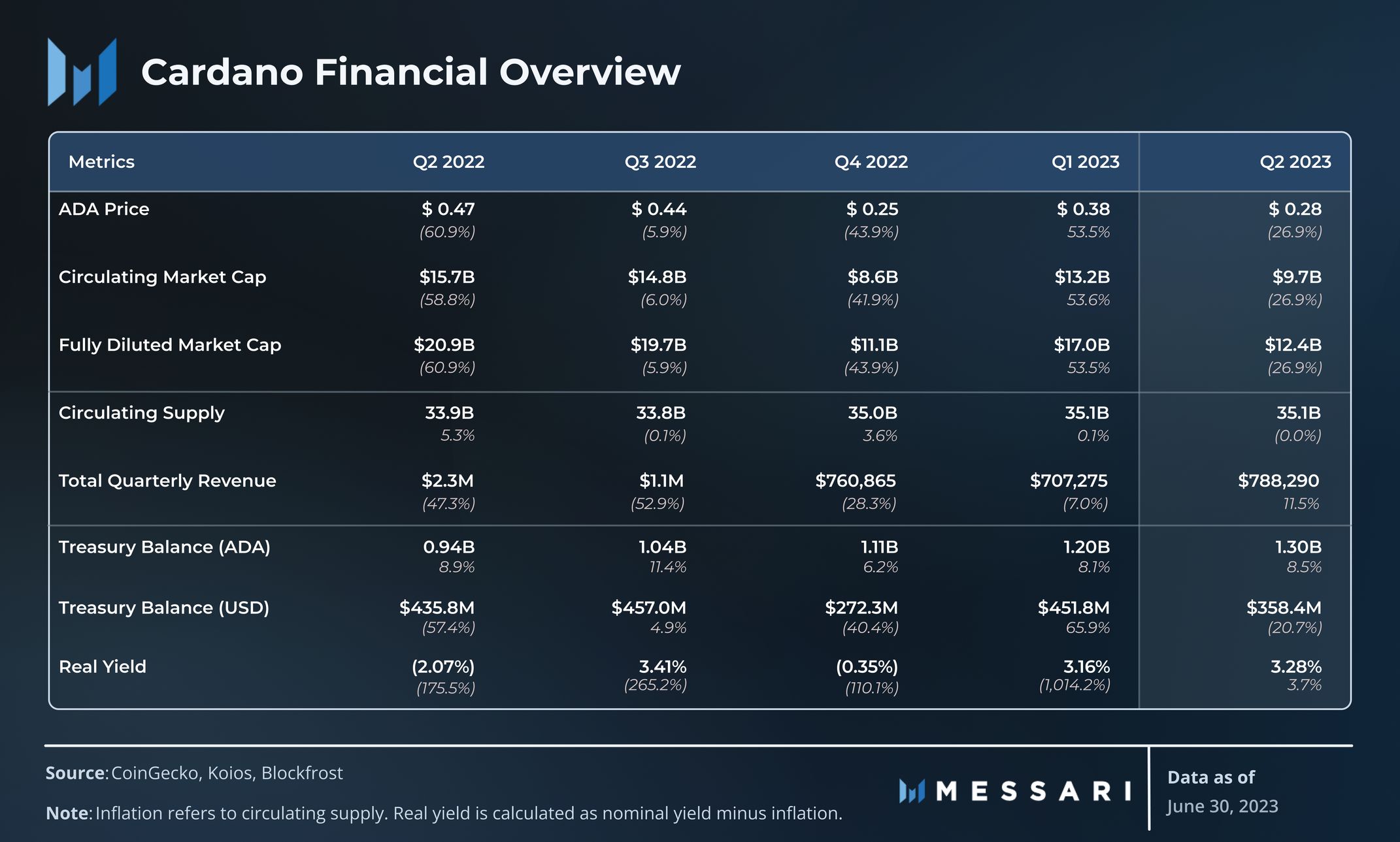Click the June 30, 2023 date
Image resolution: width=1400 pixels, height=842 pixels.
[1222, 806]
